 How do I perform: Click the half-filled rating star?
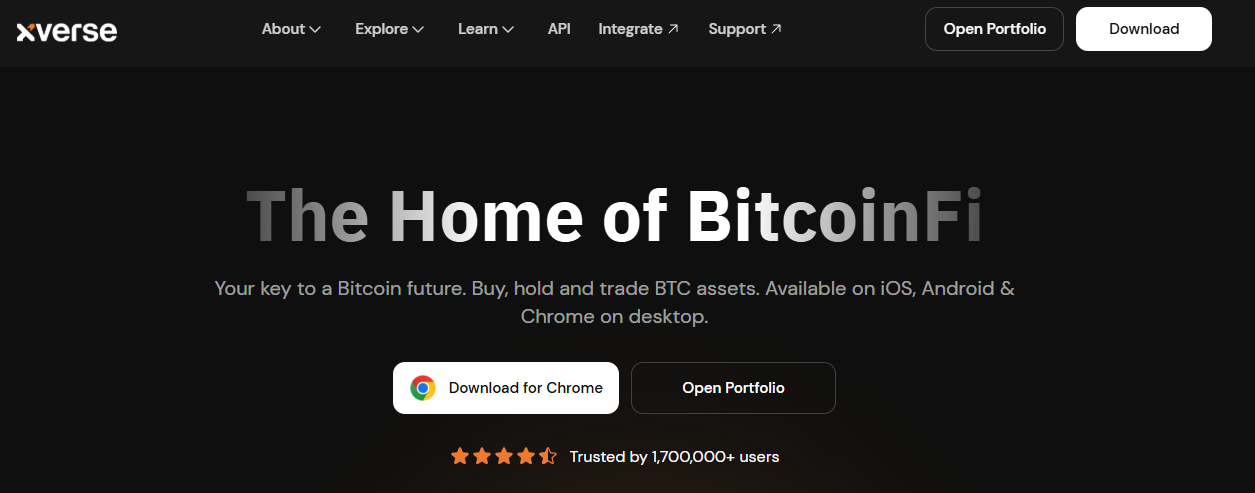[x=548, y=457]
